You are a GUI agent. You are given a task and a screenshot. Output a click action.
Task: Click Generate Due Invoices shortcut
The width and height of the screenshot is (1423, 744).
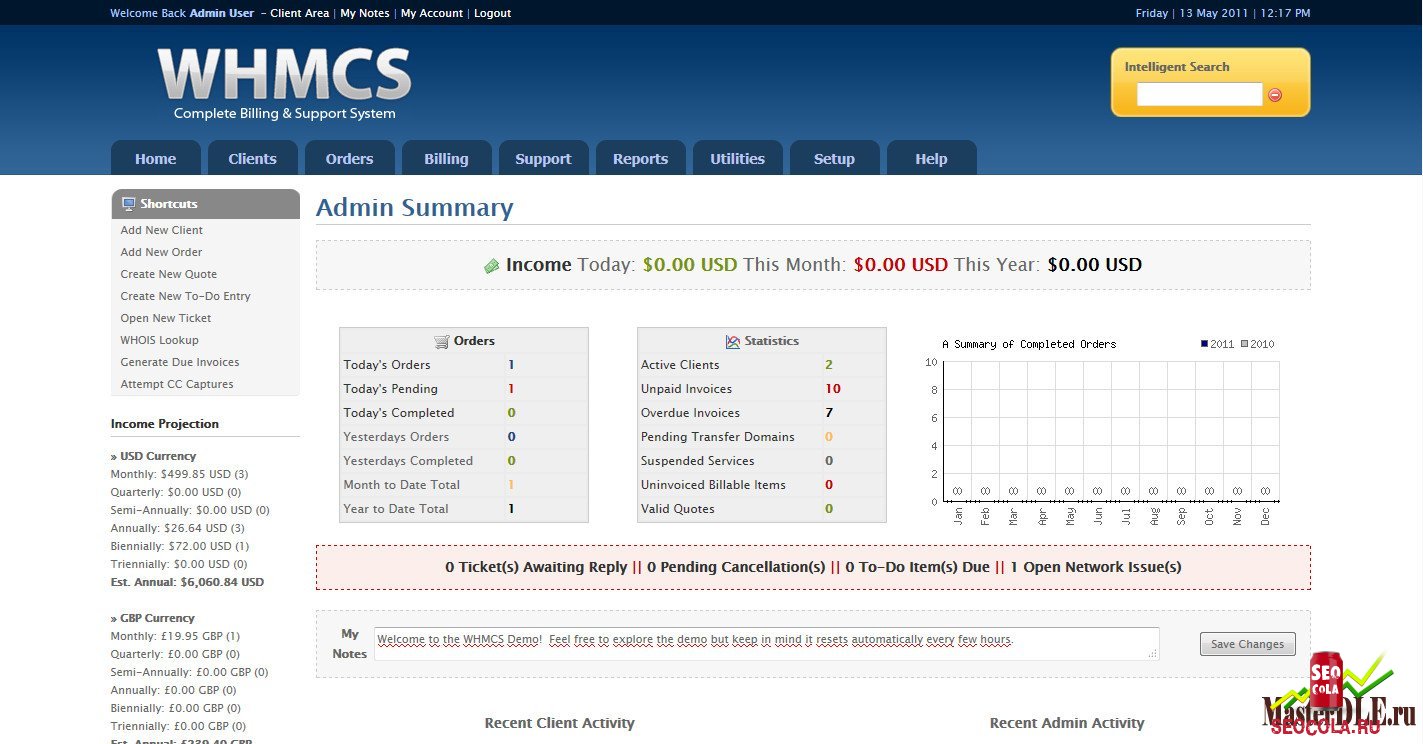(180, 362)
